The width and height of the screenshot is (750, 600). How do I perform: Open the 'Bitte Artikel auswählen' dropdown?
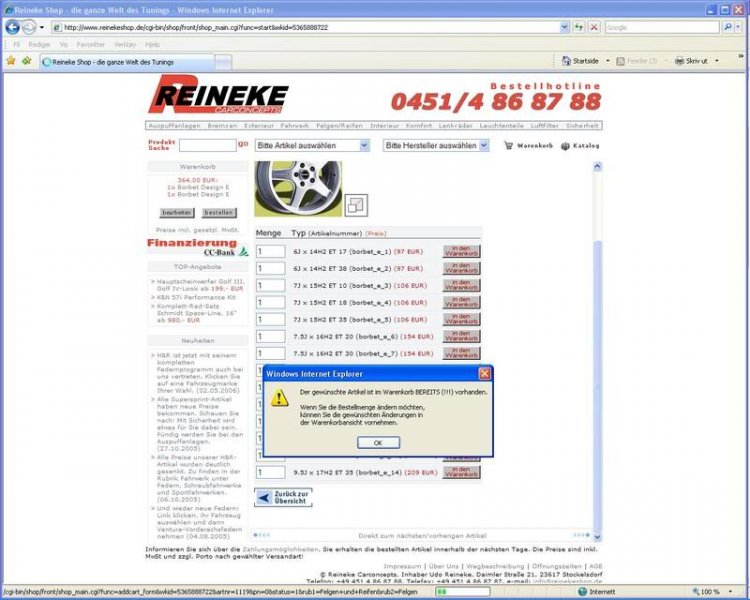tap(311, 145)
